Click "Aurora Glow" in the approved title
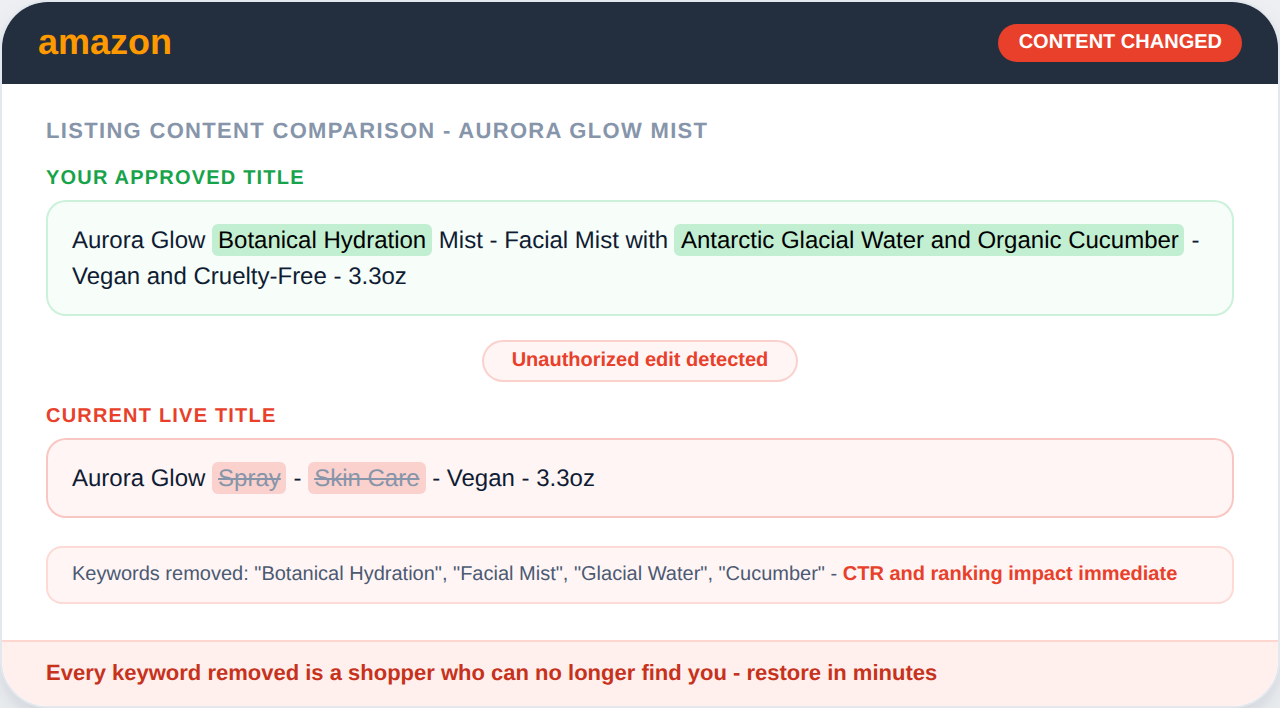 [x=138, y=240]
